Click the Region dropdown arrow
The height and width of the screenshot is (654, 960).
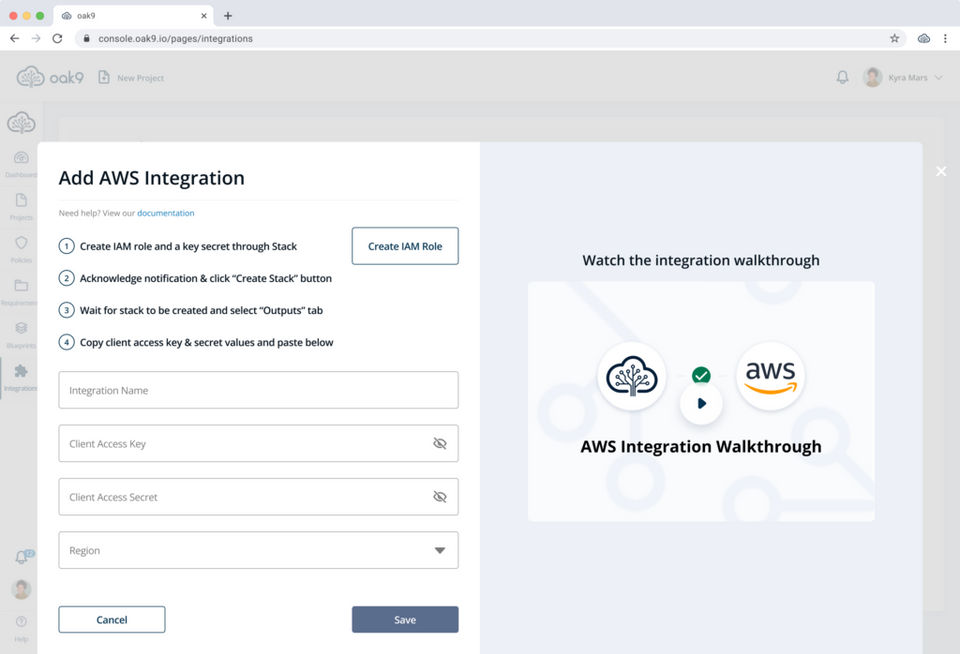click(440, 551)
